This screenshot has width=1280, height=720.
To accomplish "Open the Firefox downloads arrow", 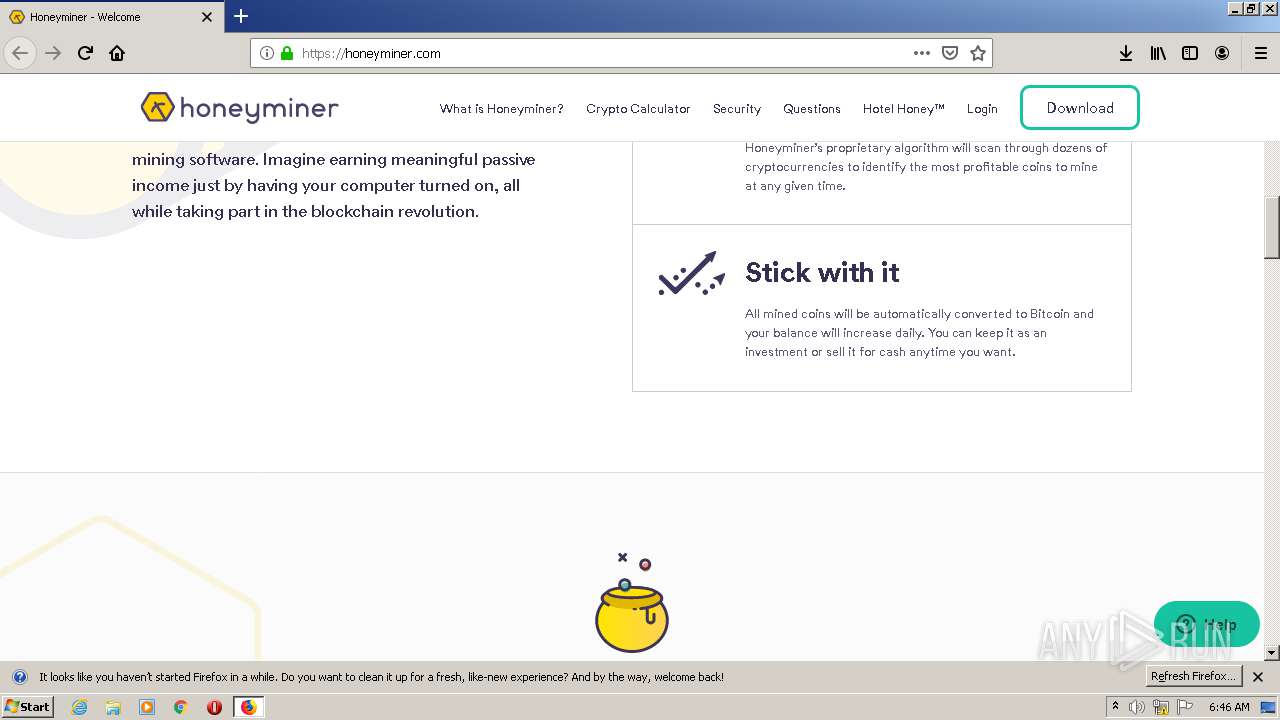I will 1126,53.
